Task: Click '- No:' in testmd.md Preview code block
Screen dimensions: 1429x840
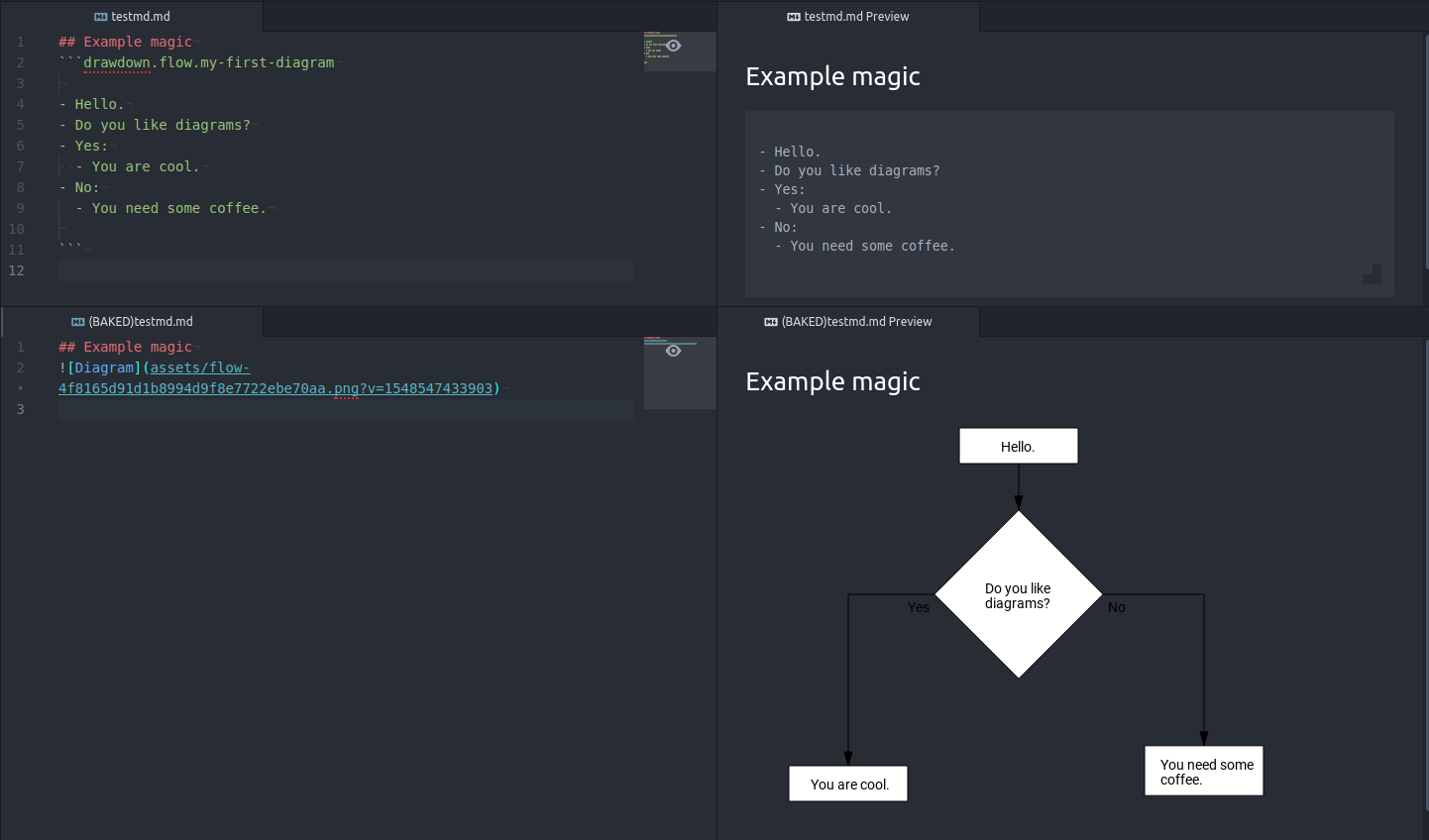Action: click(778, 227)
